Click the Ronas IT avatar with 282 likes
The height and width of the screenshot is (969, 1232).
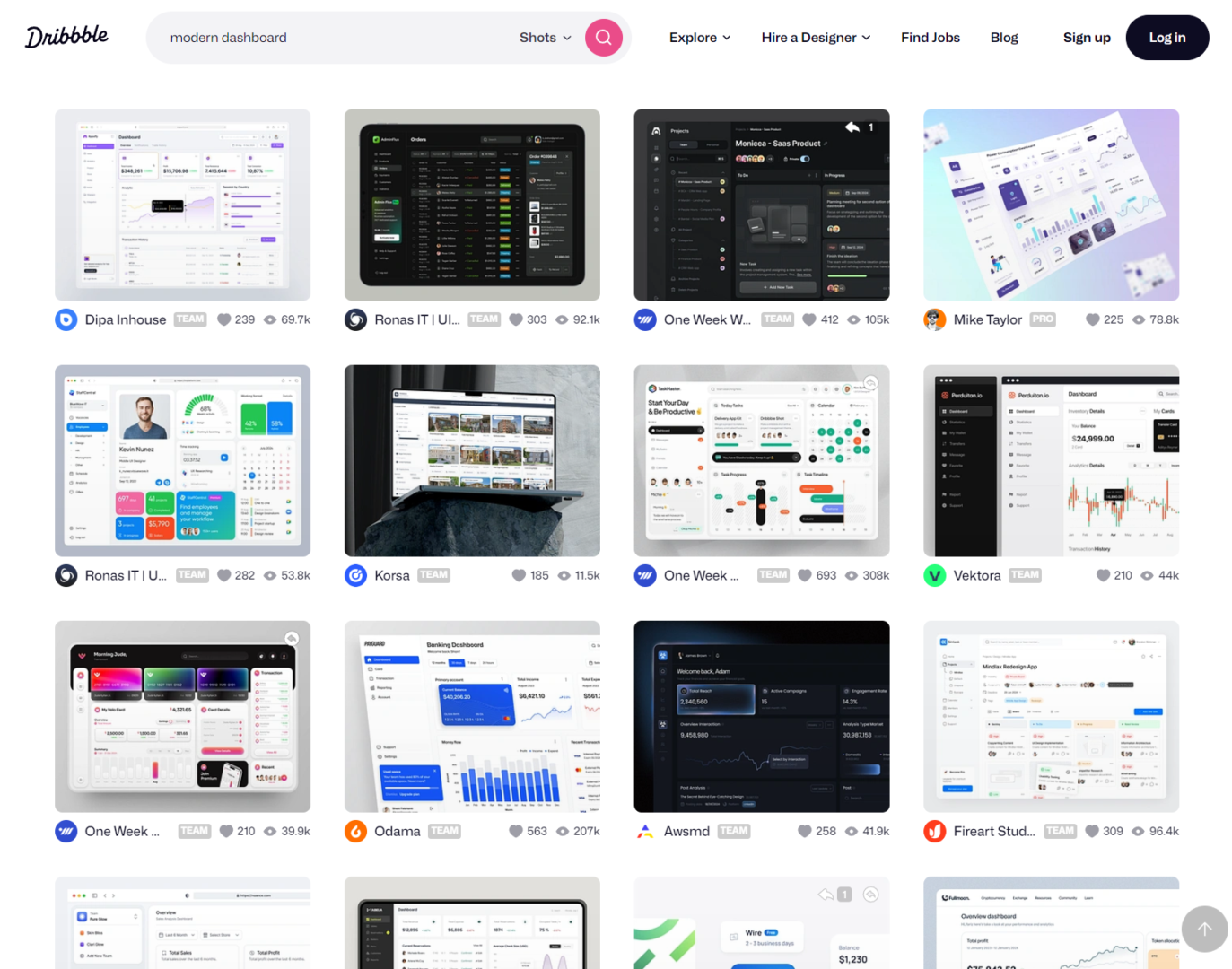click(66, 575)
